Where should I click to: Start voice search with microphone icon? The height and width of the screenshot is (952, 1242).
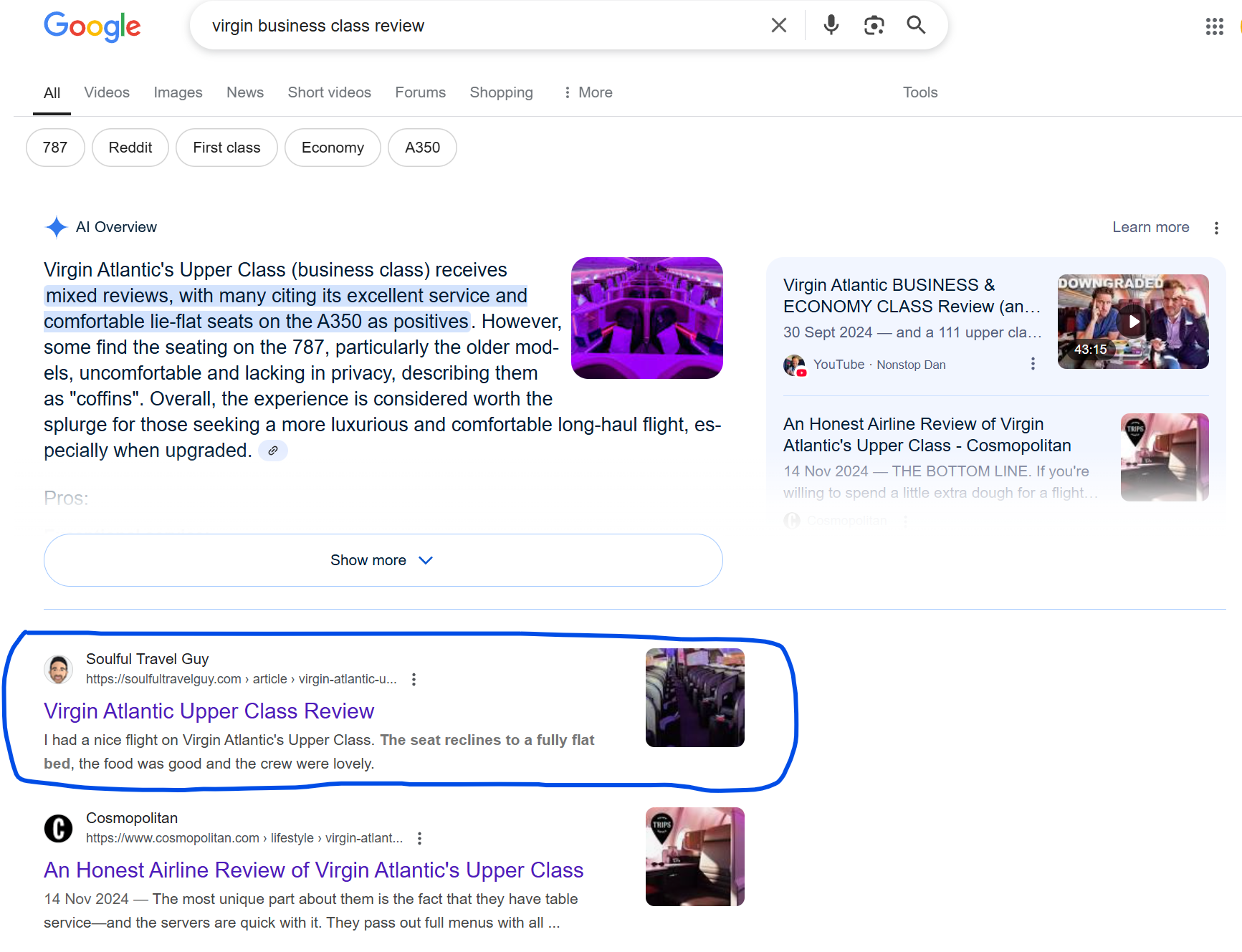[x=831, y=26]
